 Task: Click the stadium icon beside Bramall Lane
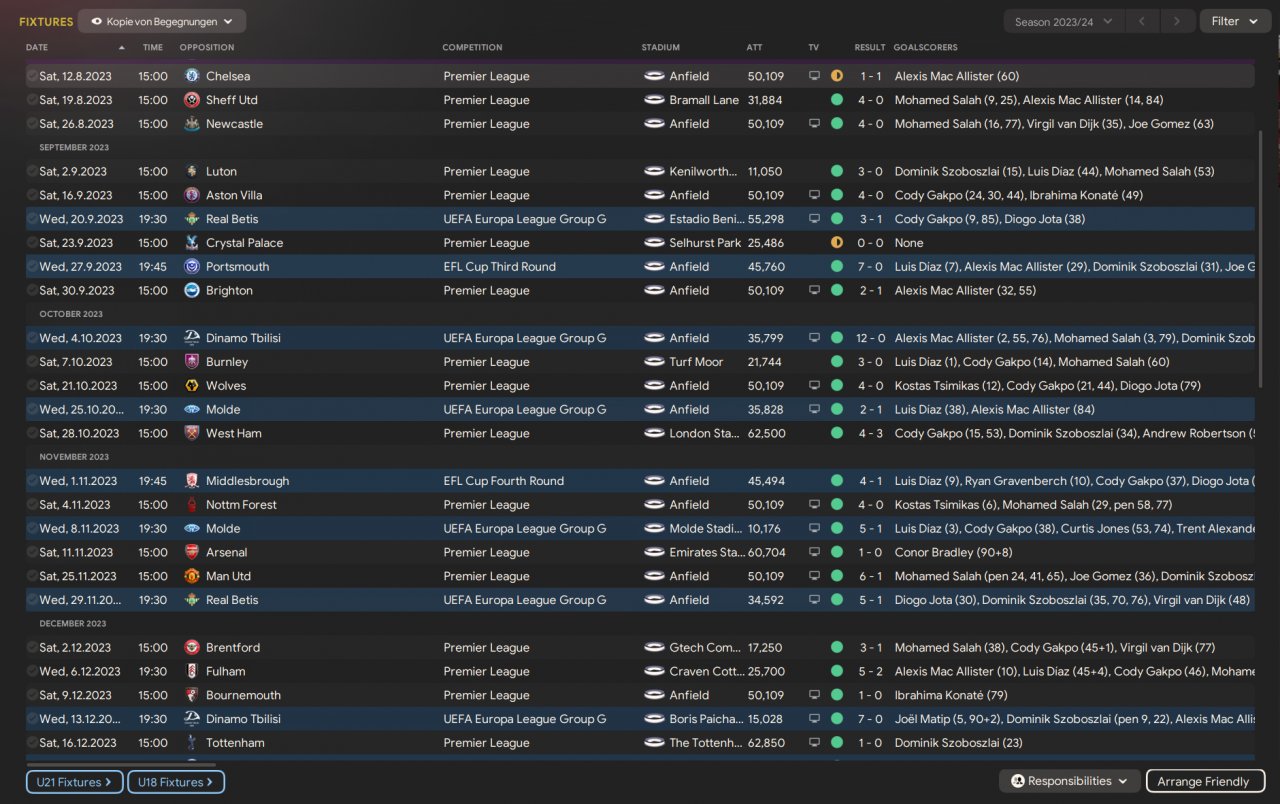coord(654,100)
